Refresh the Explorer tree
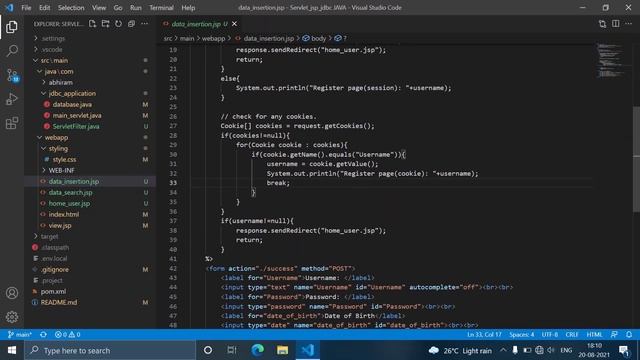 (x=118, y=24)
